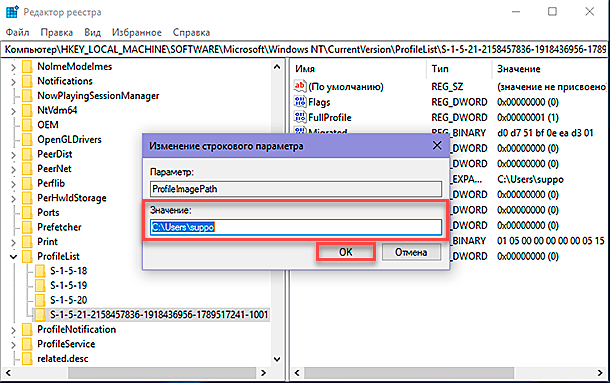Open the Вид menu

pos(93,33)
